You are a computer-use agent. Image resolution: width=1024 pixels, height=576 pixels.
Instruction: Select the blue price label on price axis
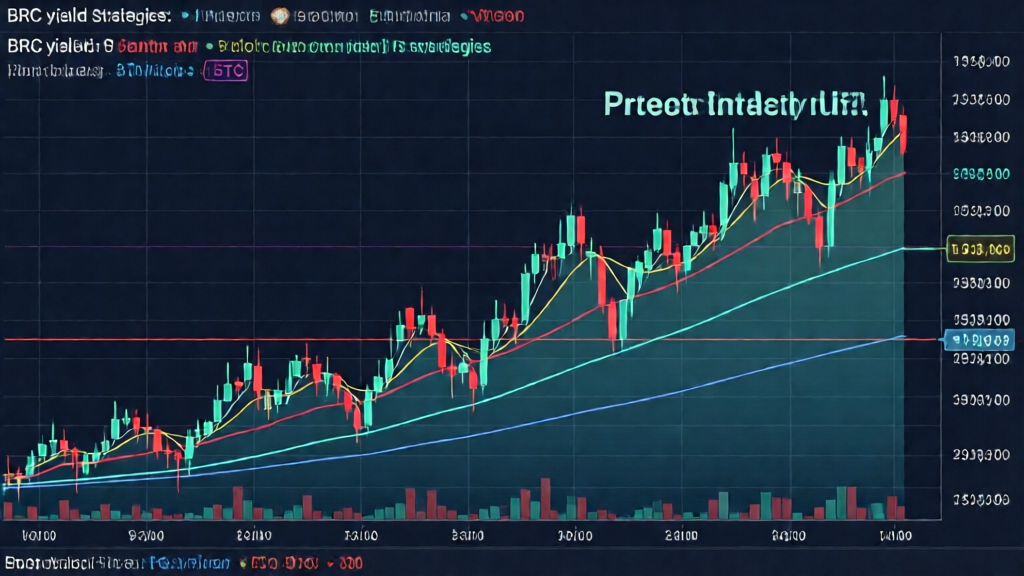pos(979,341)
